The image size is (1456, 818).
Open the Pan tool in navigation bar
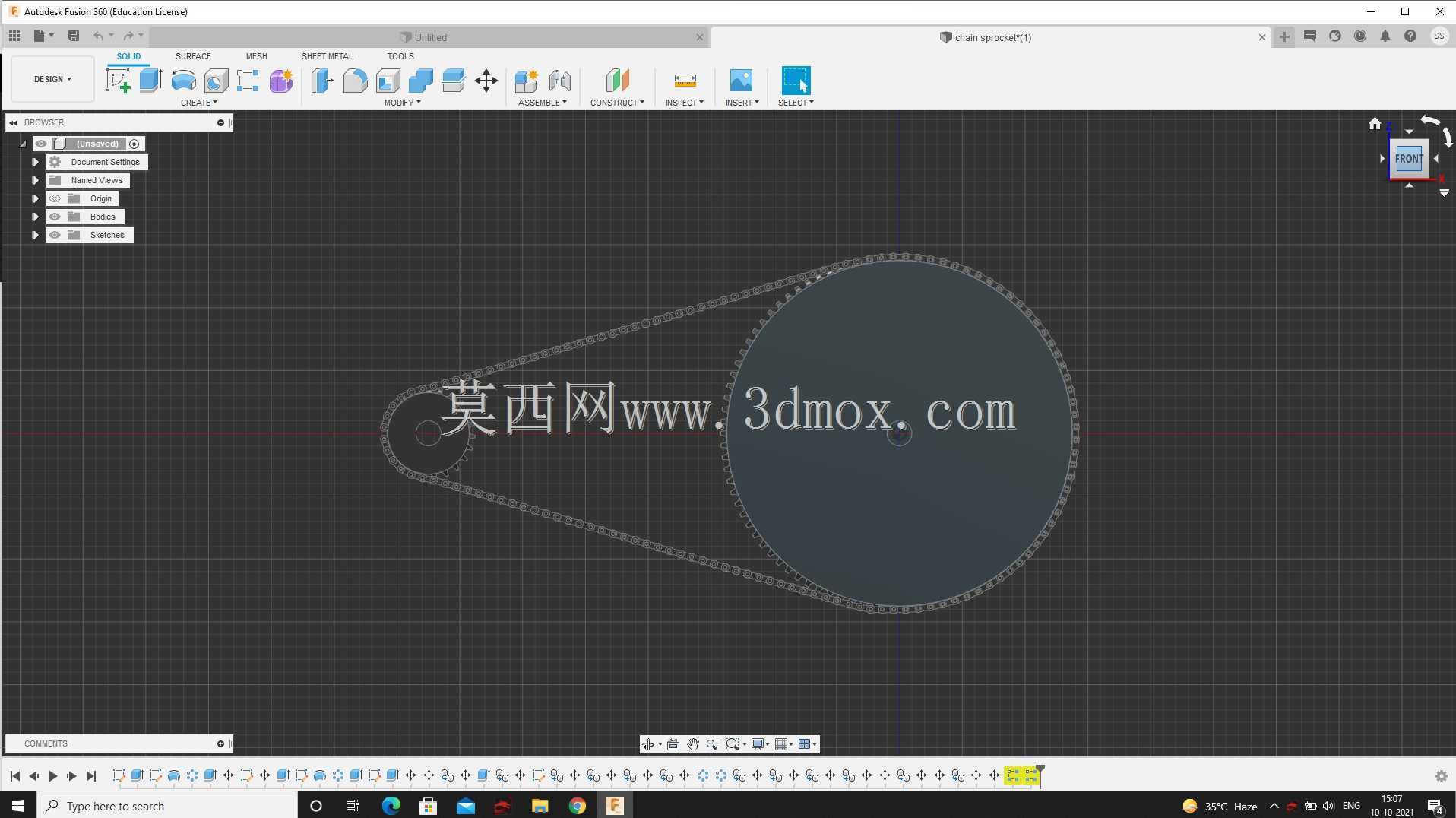pyautogui.click(x=693, y=744)
